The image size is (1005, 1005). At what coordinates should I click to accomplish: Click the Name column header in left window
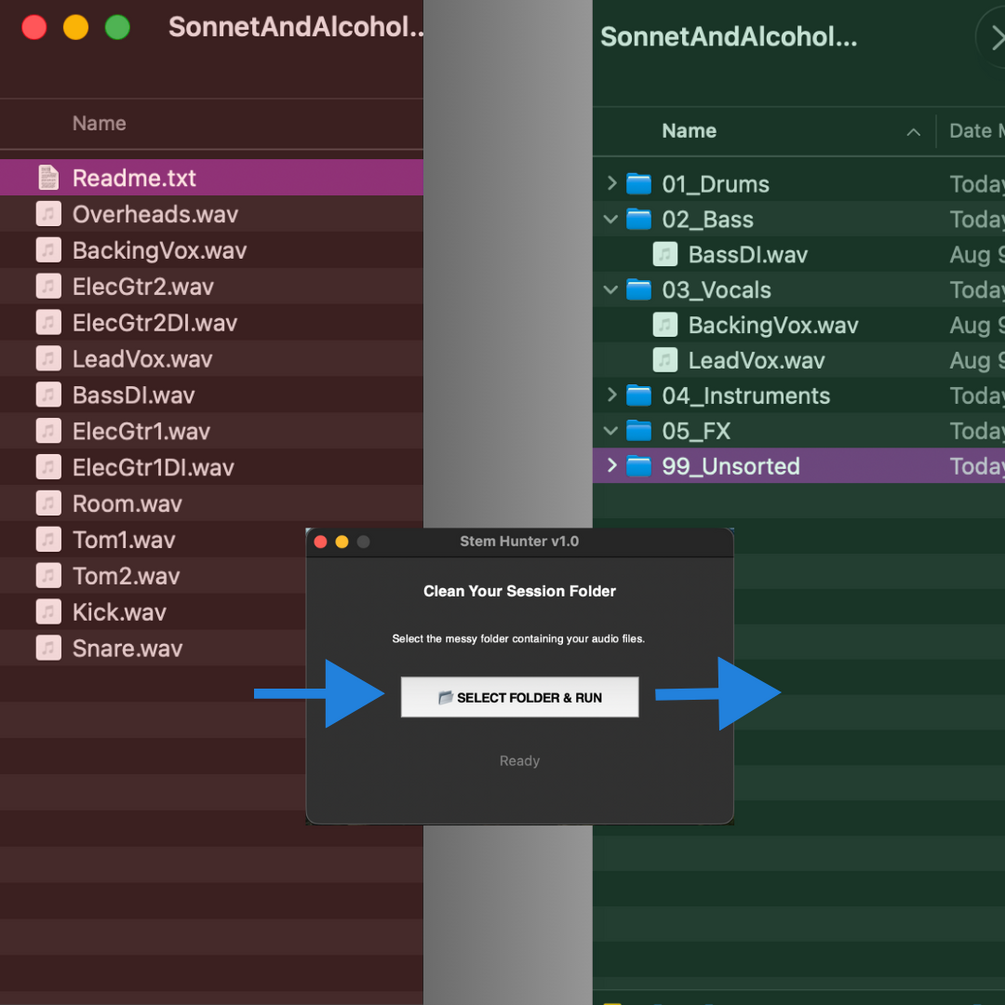[99, 124]
